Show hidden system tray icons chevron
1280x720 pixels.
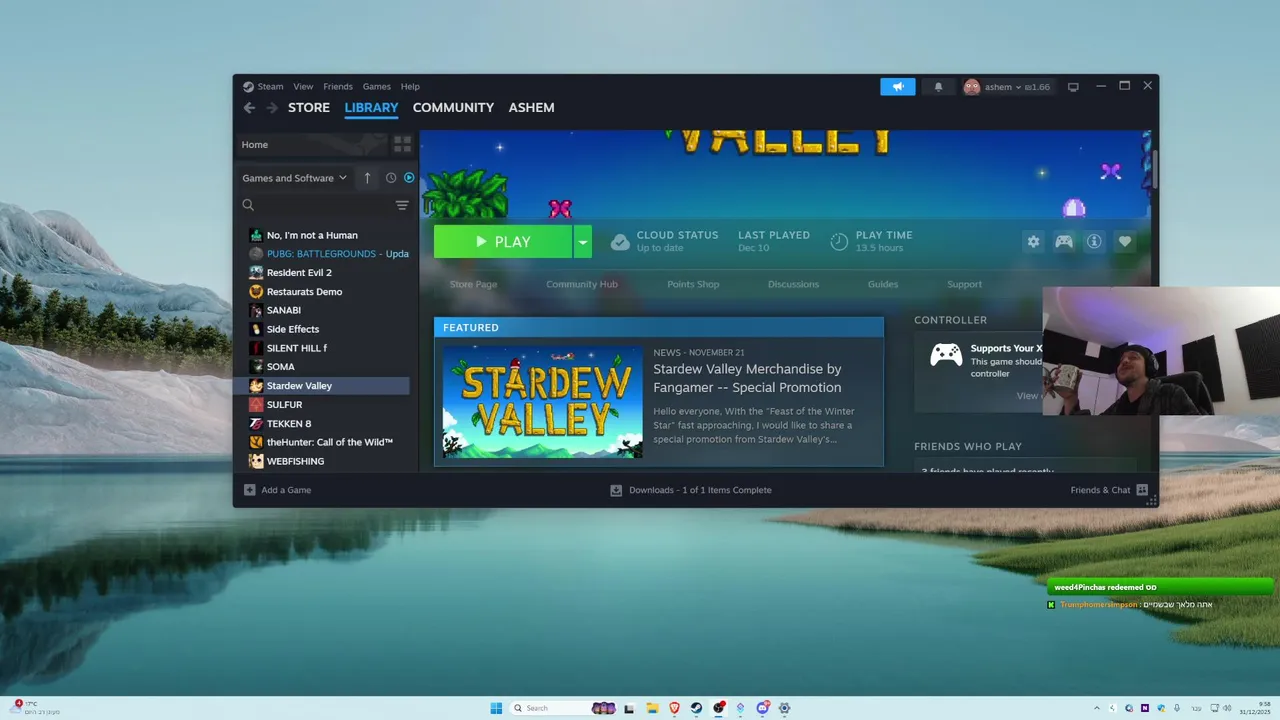coord(1096,708)
